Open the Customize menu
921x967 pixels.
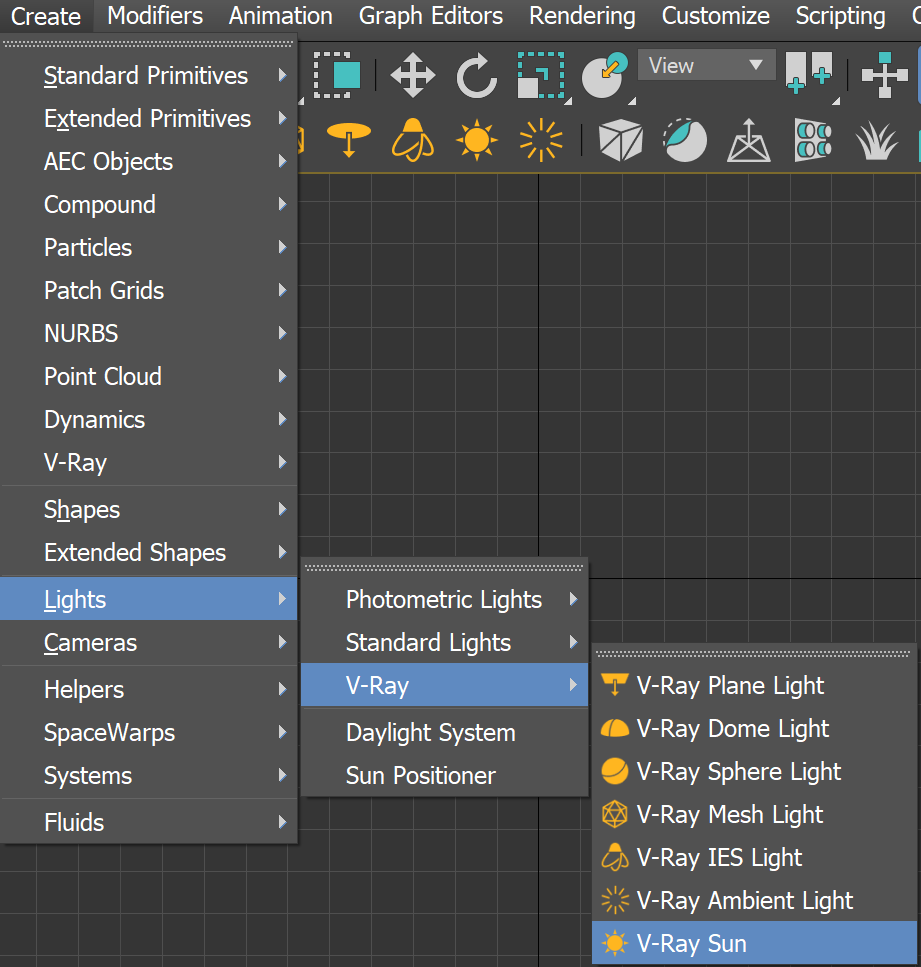[x=715, y=16]
